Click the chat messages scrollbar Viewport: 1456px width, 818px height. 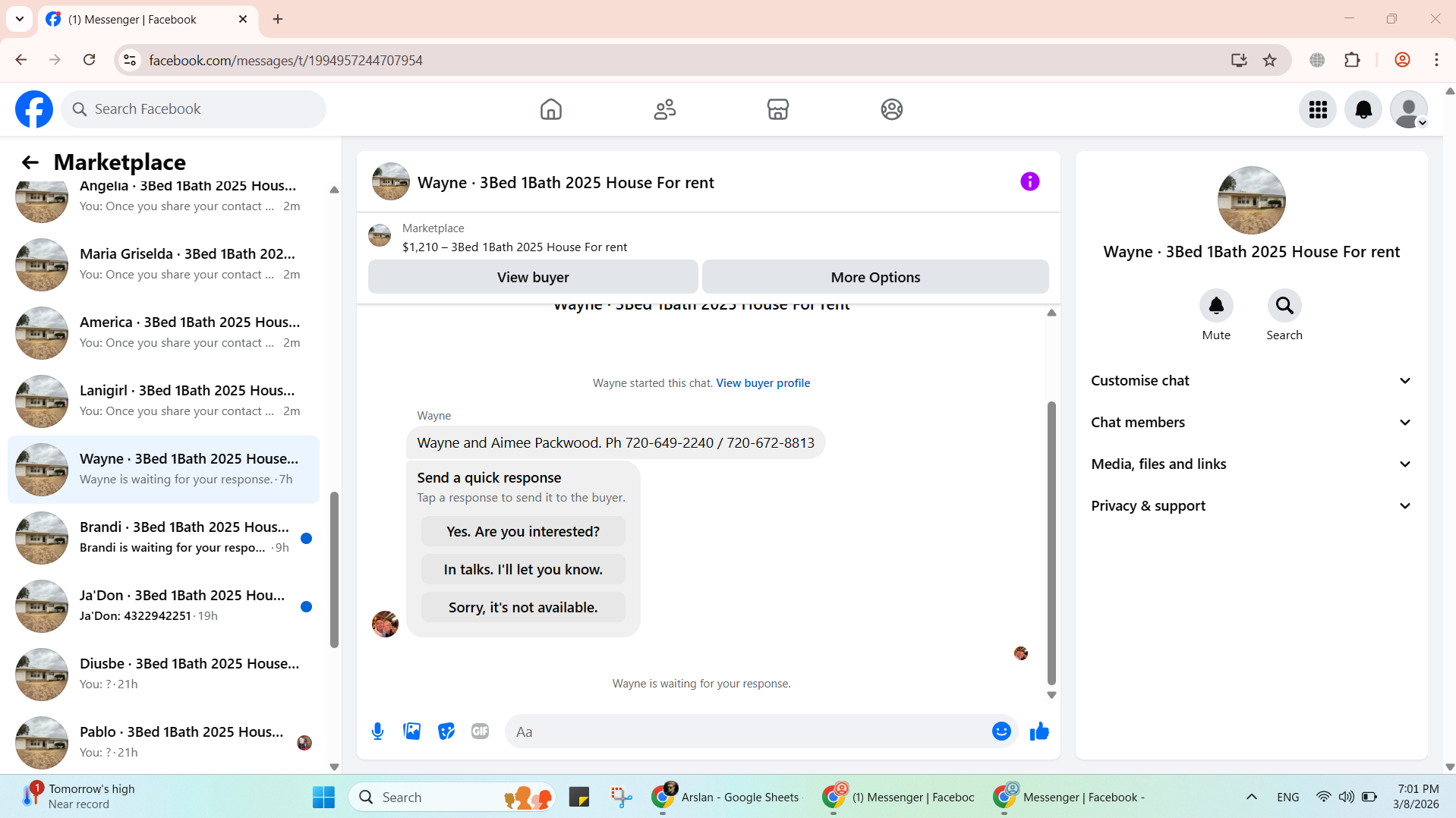(1051, 543)
